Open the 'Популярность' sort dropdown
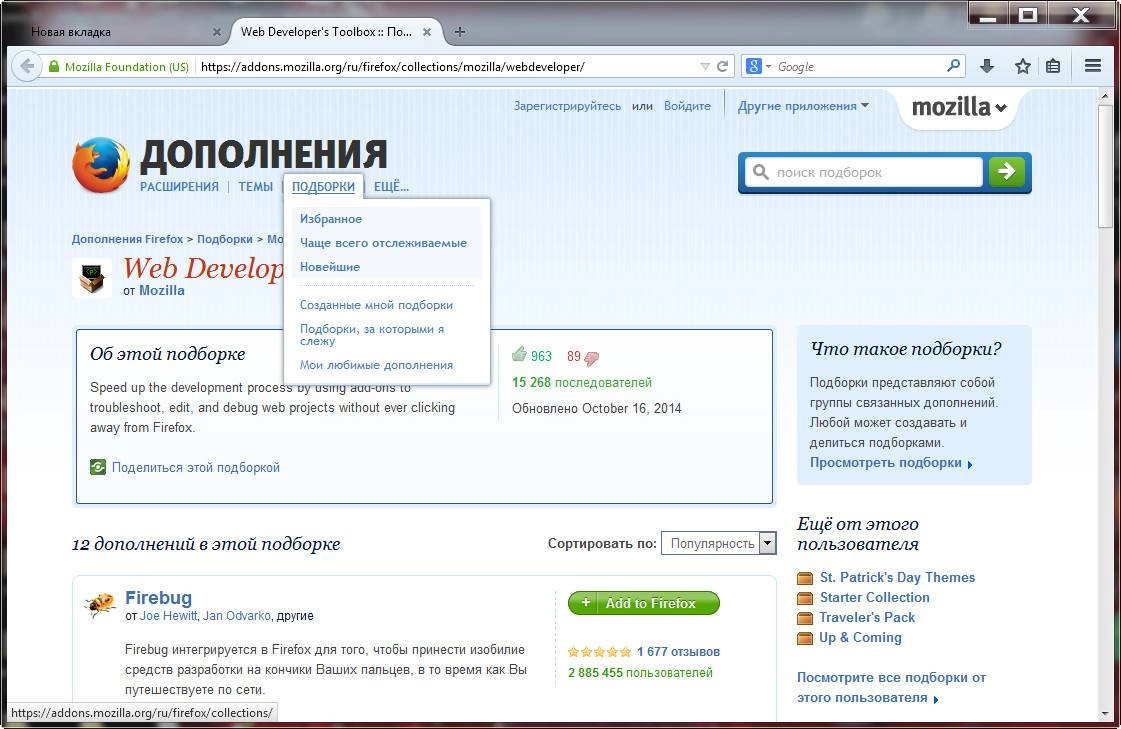1121x729 pixels. pyautogui.click(x=718, y=543)
